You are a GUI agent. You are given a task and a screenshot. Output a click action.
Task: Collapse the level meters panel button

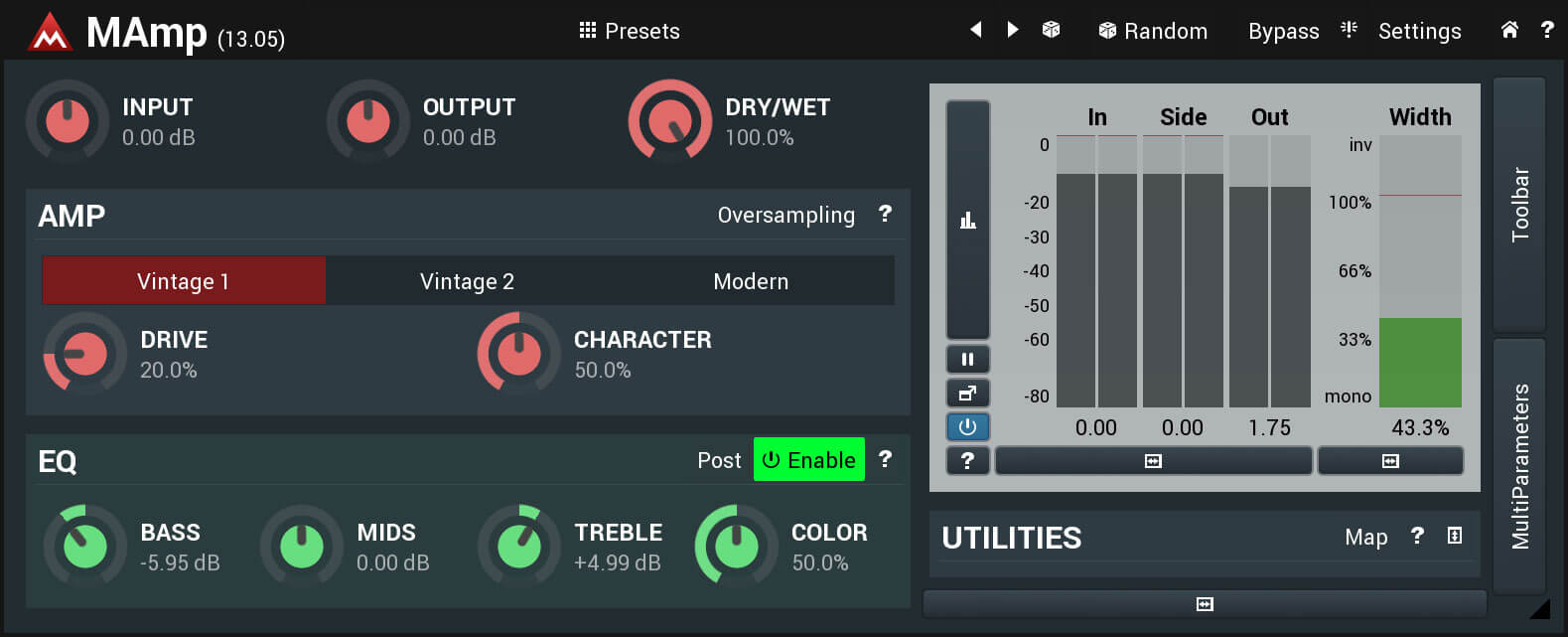(1153, 460)
